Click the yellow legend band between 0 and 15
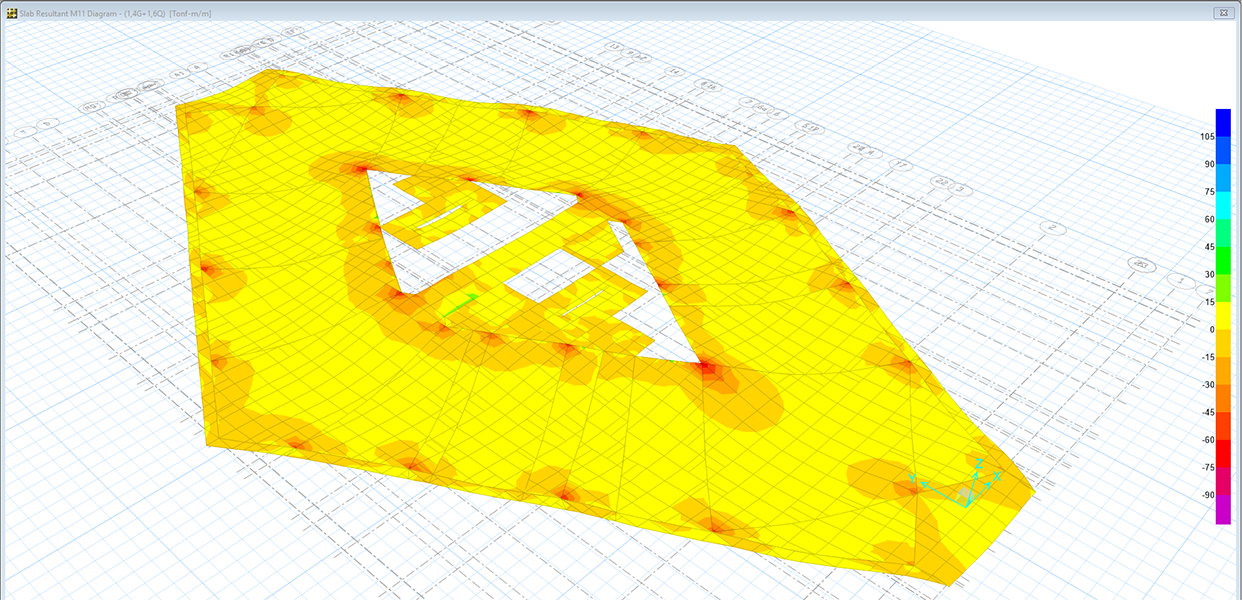Screen dimensions: 1242x600 tap(1222, 315)
